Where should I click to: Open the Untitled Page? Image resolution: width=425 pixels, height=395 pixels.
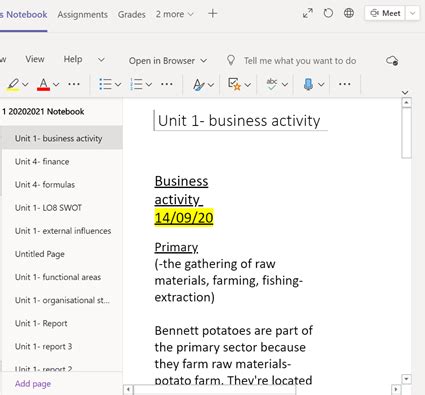click(x=62, y=254)
